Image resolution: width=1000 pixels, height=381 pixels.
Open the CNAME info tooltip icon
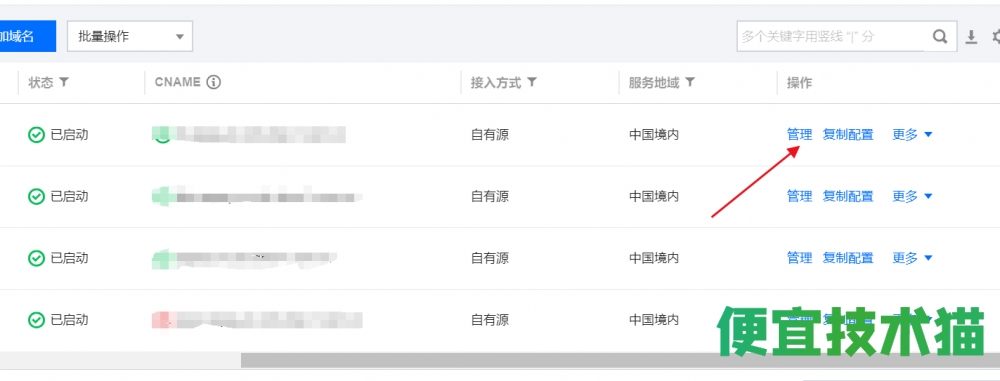214,82
